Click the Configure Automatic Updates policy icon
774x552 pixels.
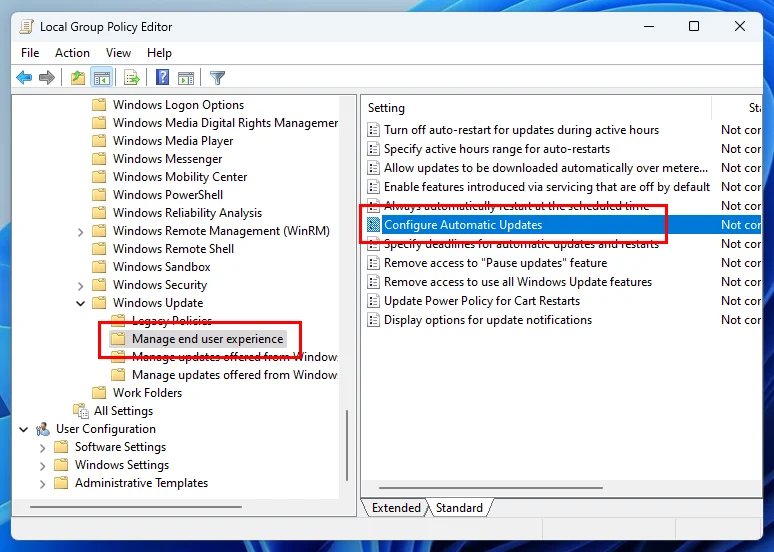[374, 225]
